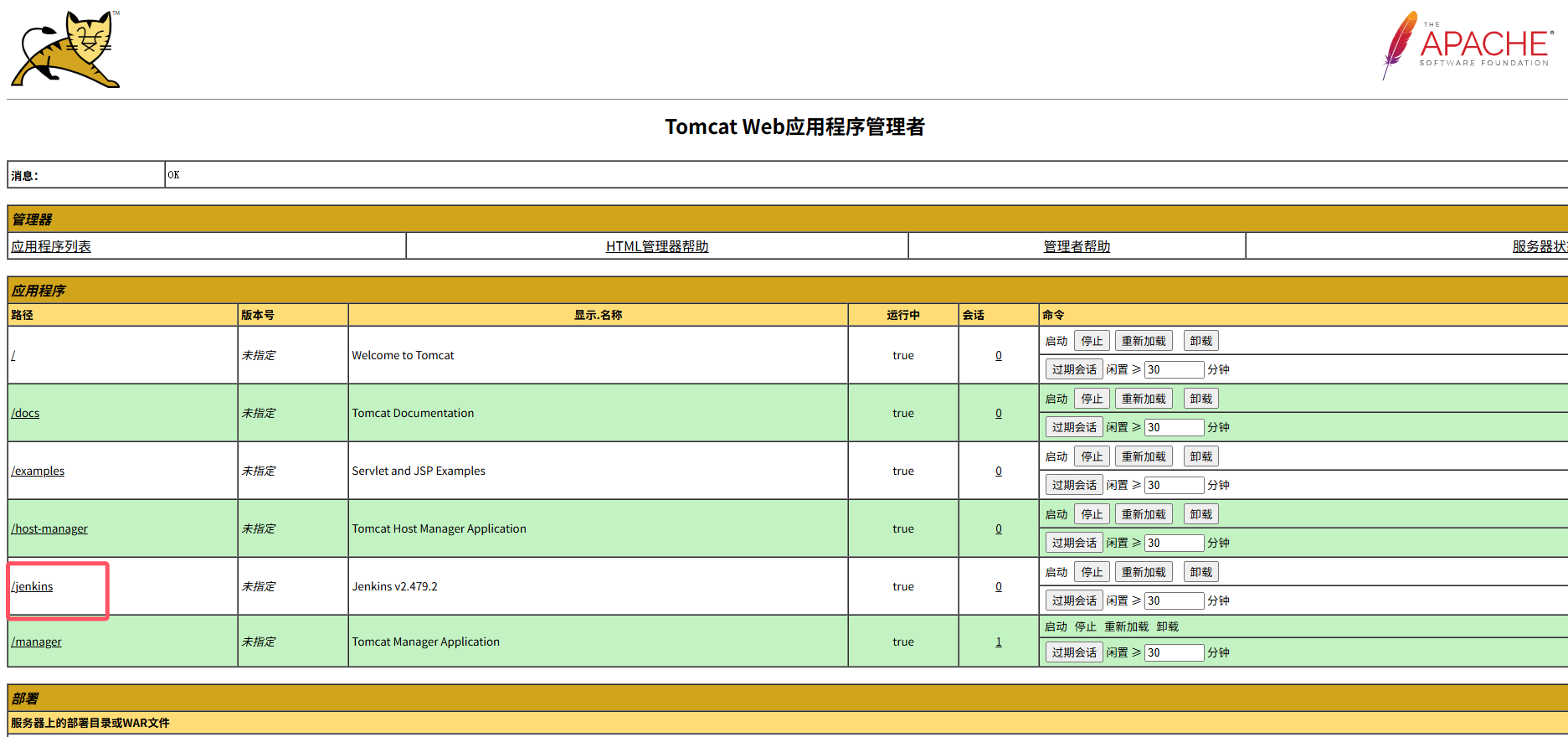Open the 服务器状态 link

tap(1540, 246)
